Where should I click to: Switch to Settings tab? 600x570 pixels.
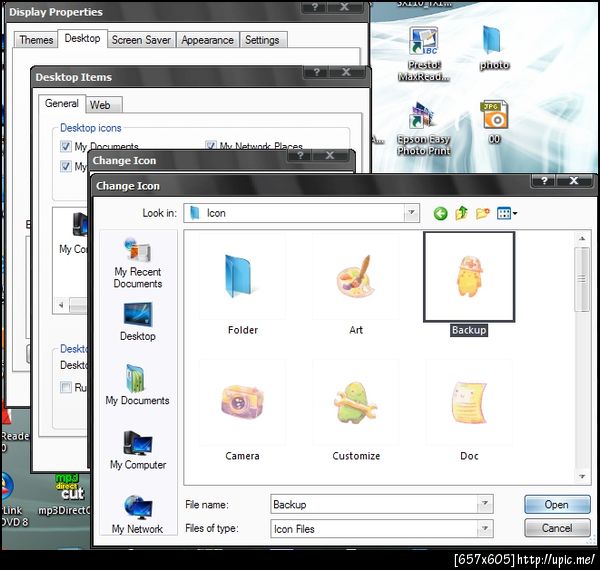(x=262, y=40)
